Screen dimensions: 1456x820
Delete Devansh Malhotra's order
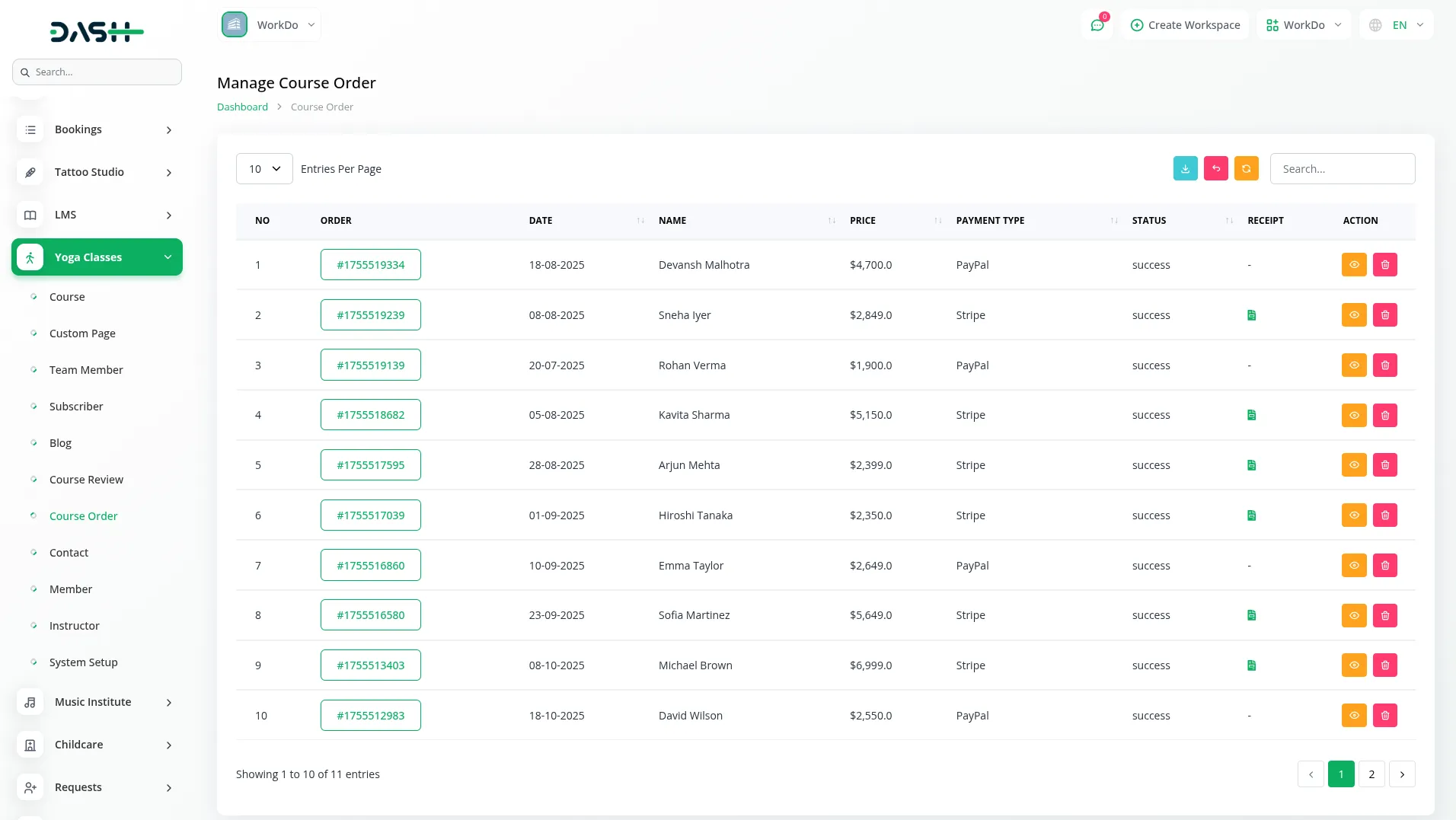[x=1384, y=265]
